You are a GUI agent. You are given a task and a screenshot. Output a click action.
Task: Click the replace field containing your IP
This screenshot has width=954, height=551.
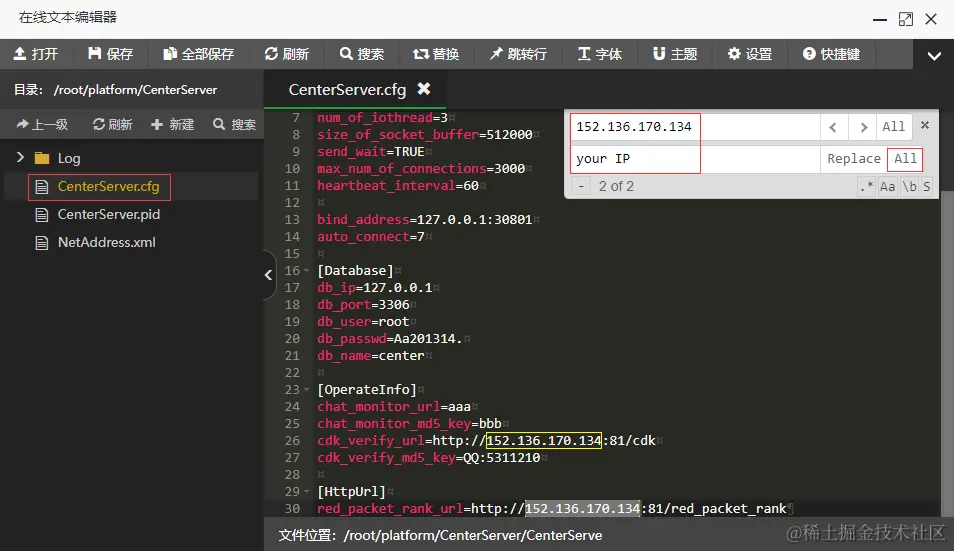coord(695,159)
